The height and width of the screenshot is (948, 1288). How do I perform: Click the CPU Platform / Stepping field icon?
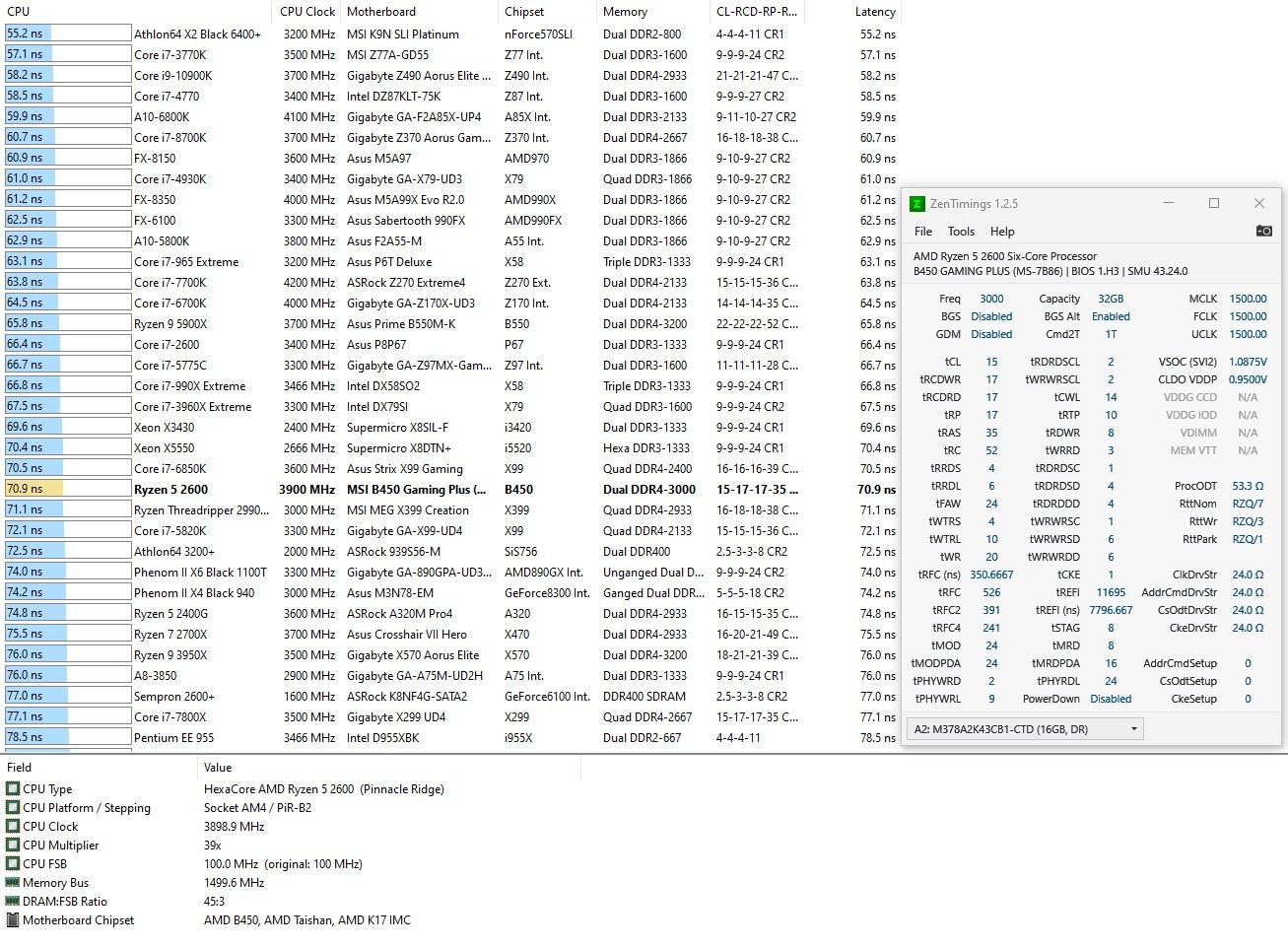click(x=13, y=807)
